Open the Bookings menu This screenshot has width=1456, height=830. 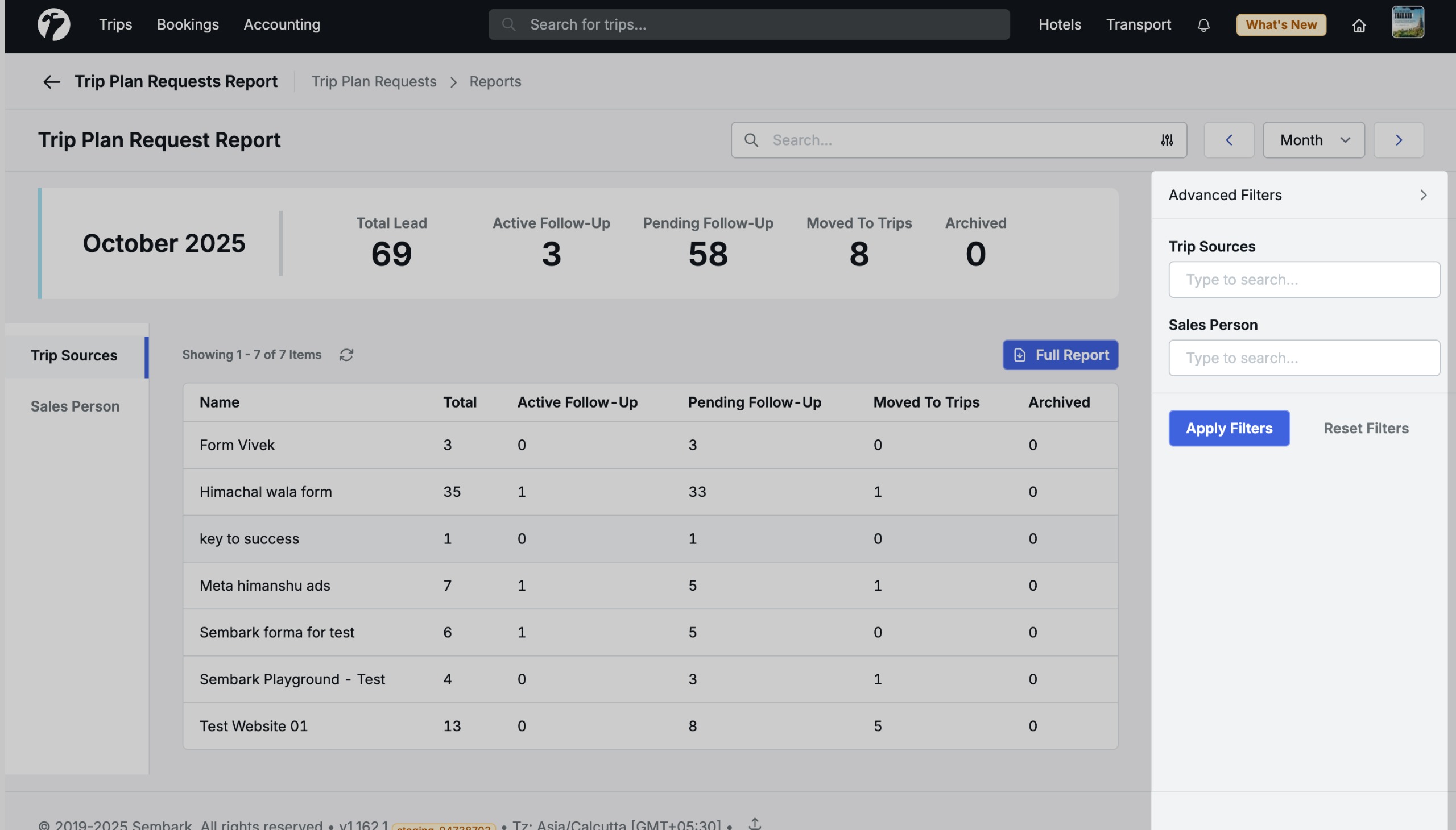pos(188,24)
